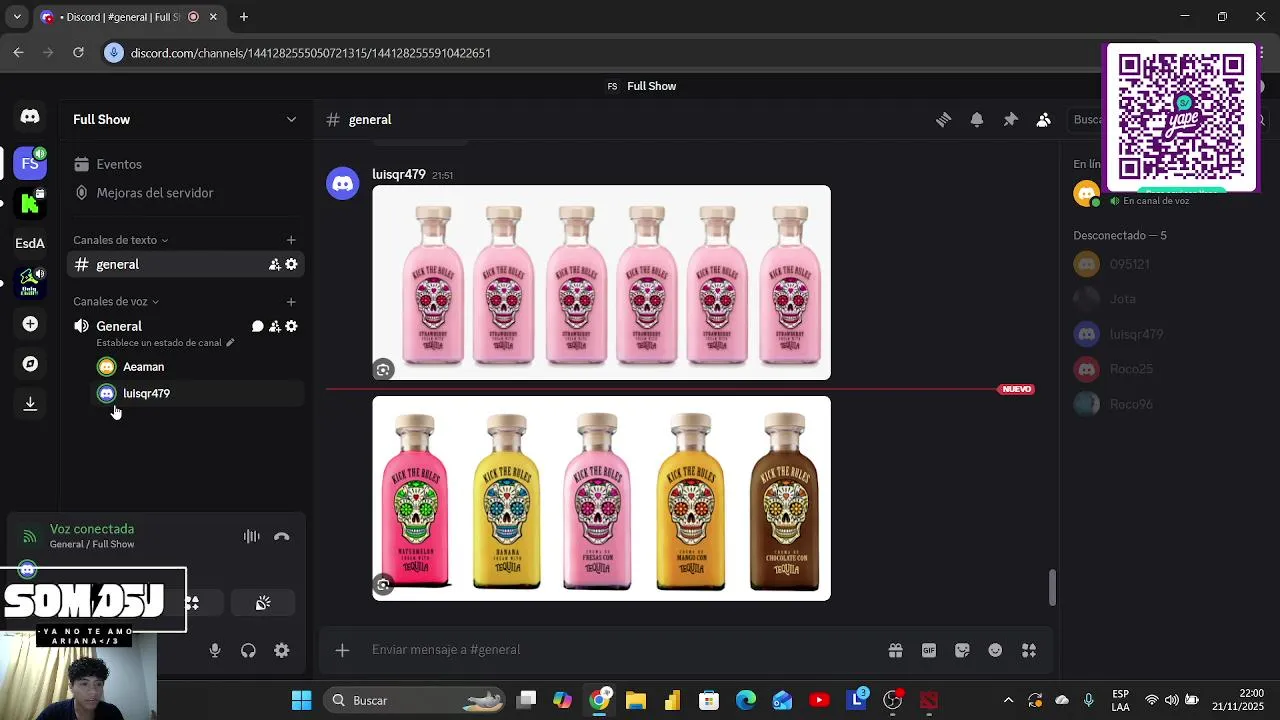Image resolution: width=1280 pixels, height=720 pixels.
Task: Click luisqr479 message avatar
Action: (343, 184)
